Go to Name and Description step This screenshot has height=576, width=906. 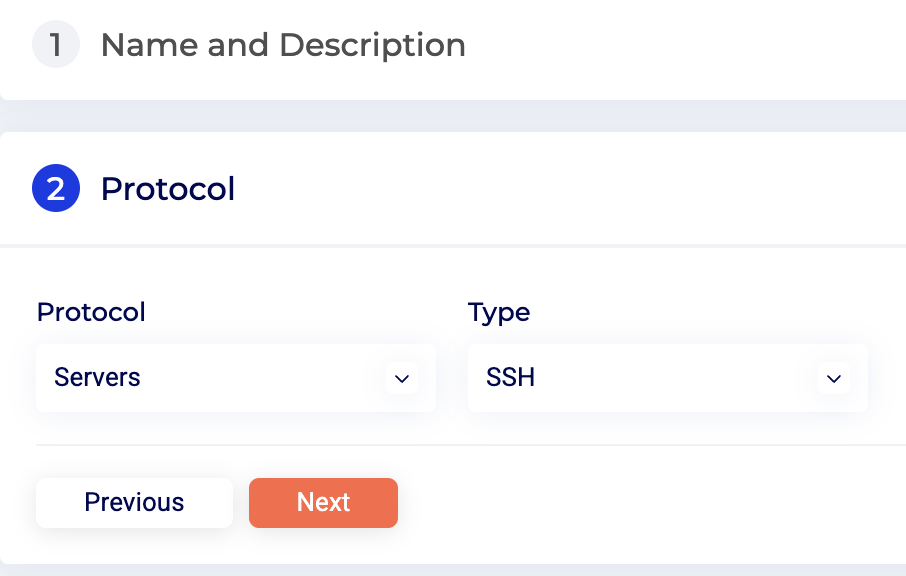283,45
